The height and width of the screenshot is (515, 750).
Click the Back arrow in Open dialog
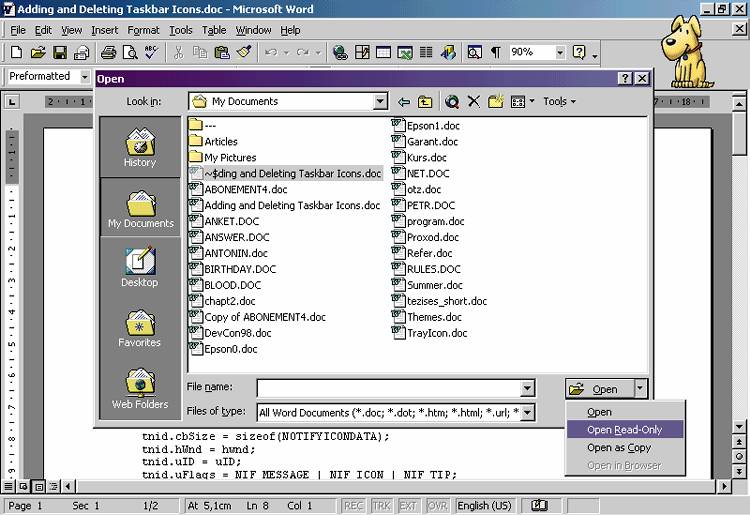[404, 101]
